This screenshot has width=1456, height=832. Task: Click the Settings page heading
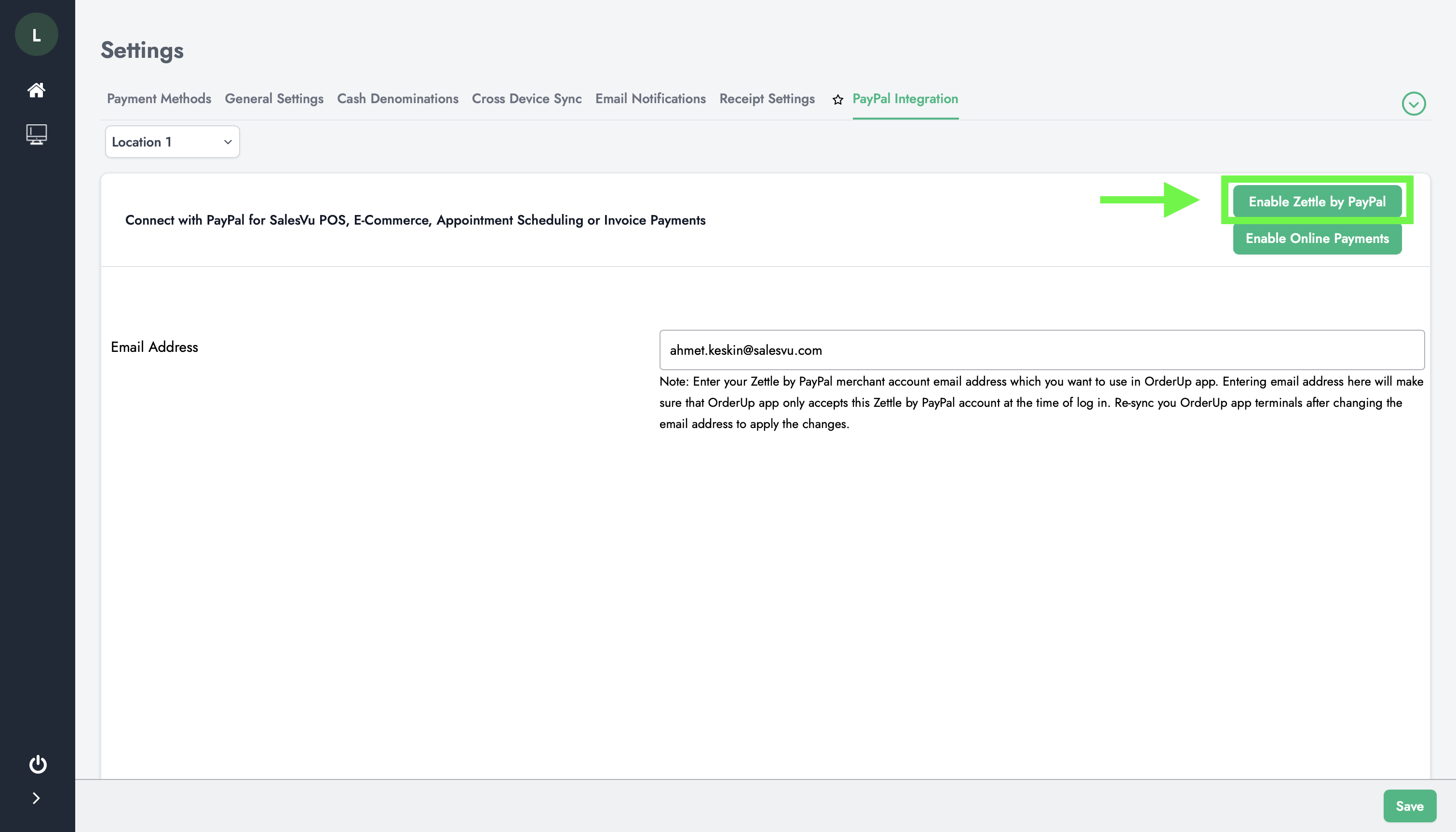click(142, 50)
